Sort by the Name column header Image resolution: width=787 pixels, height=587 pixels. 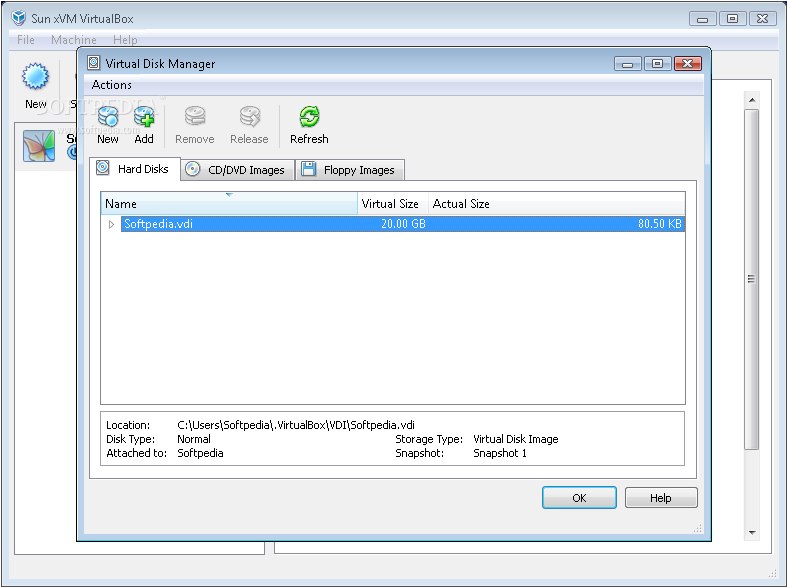coord(229,204)
